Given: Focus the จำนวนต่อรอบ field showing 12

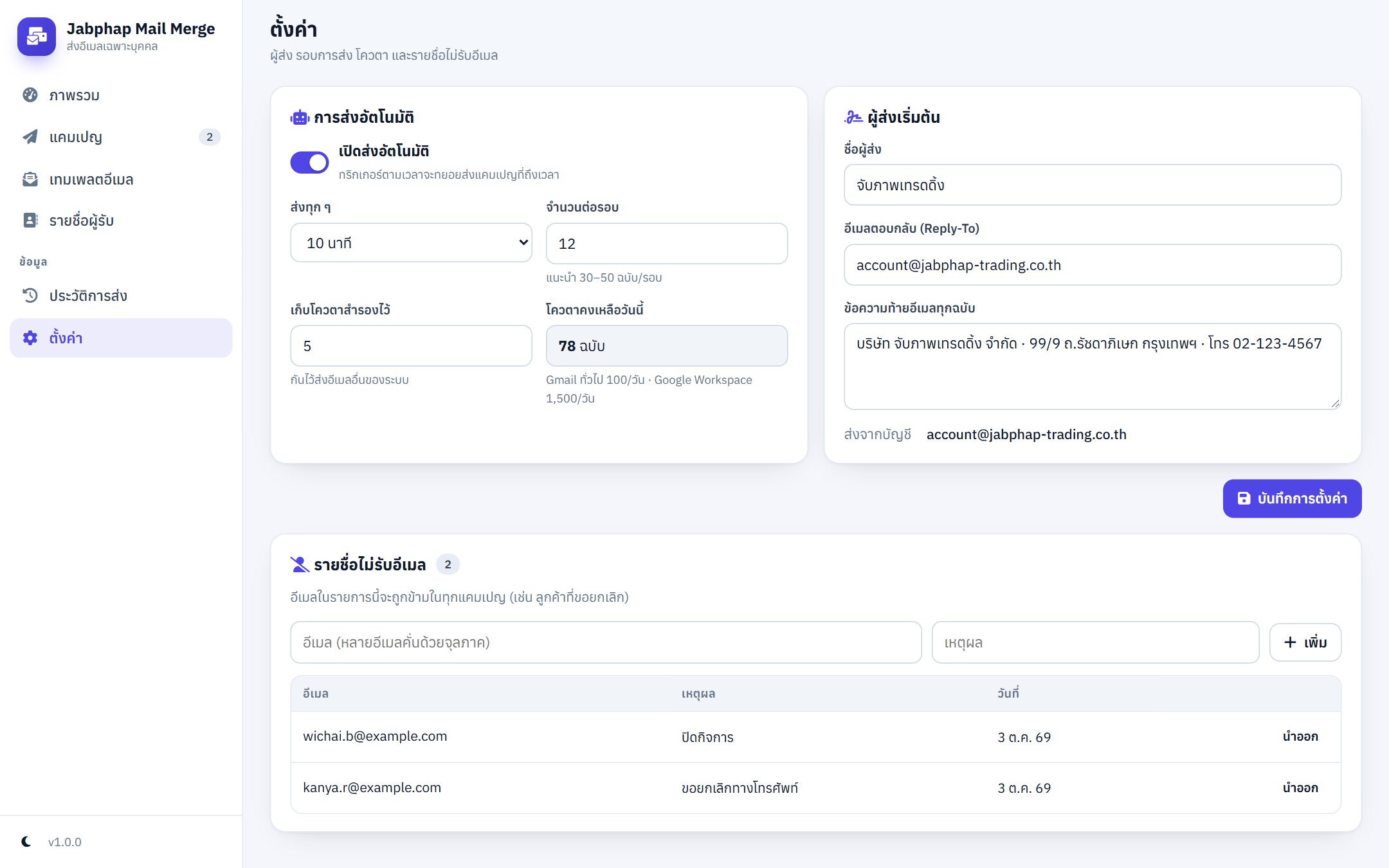Looking at the screenshot, I should click(x=666, y=244).
